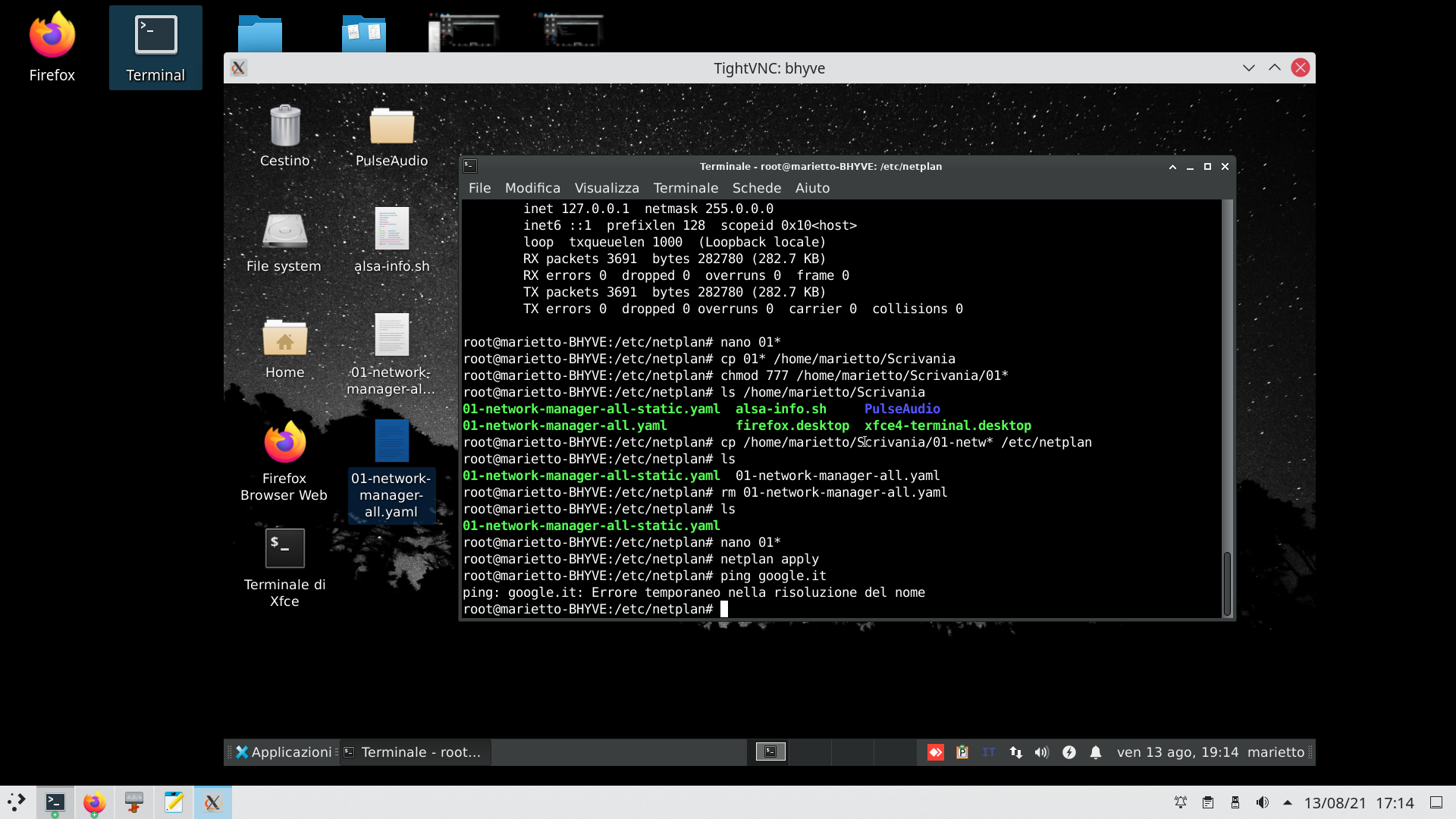Click the Terminale - root taskbar button
Viewport: 1456px width, 819px height.
pos(414,752)
